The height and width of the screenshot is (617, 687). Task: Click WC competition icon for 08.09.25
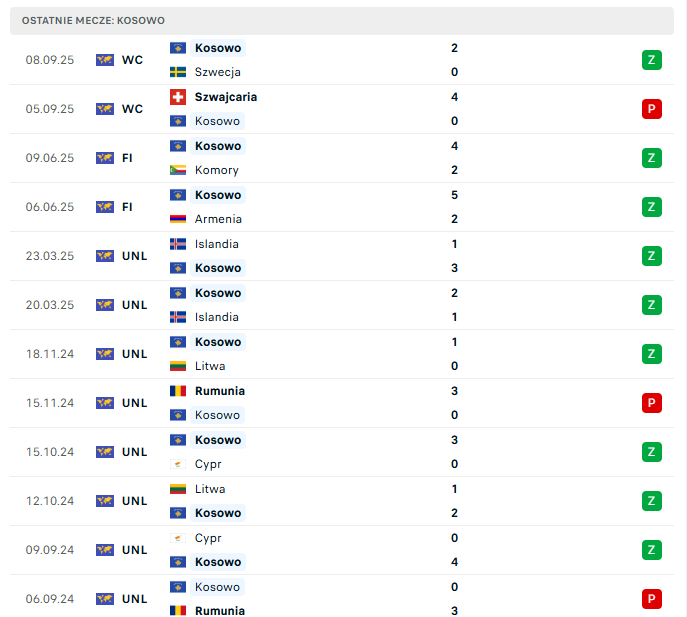point(105,60)
